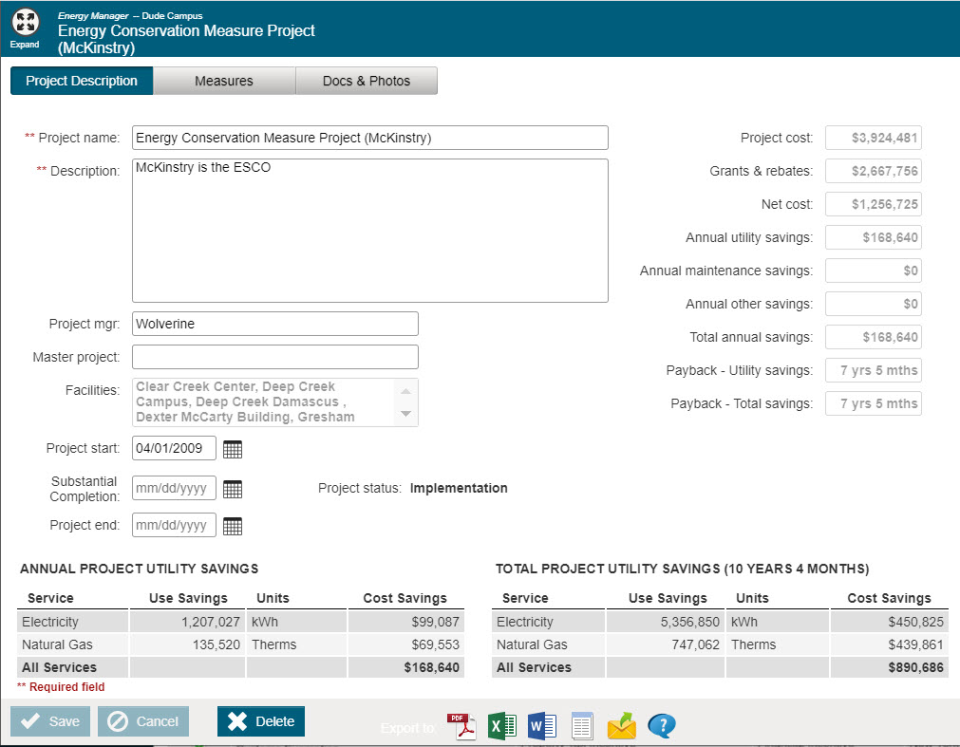Image resolution: width=960 pixels, height=747 pixels.
Task: Open the Project start date calendar
Action: pyautogui.click(x=232, y=448)
